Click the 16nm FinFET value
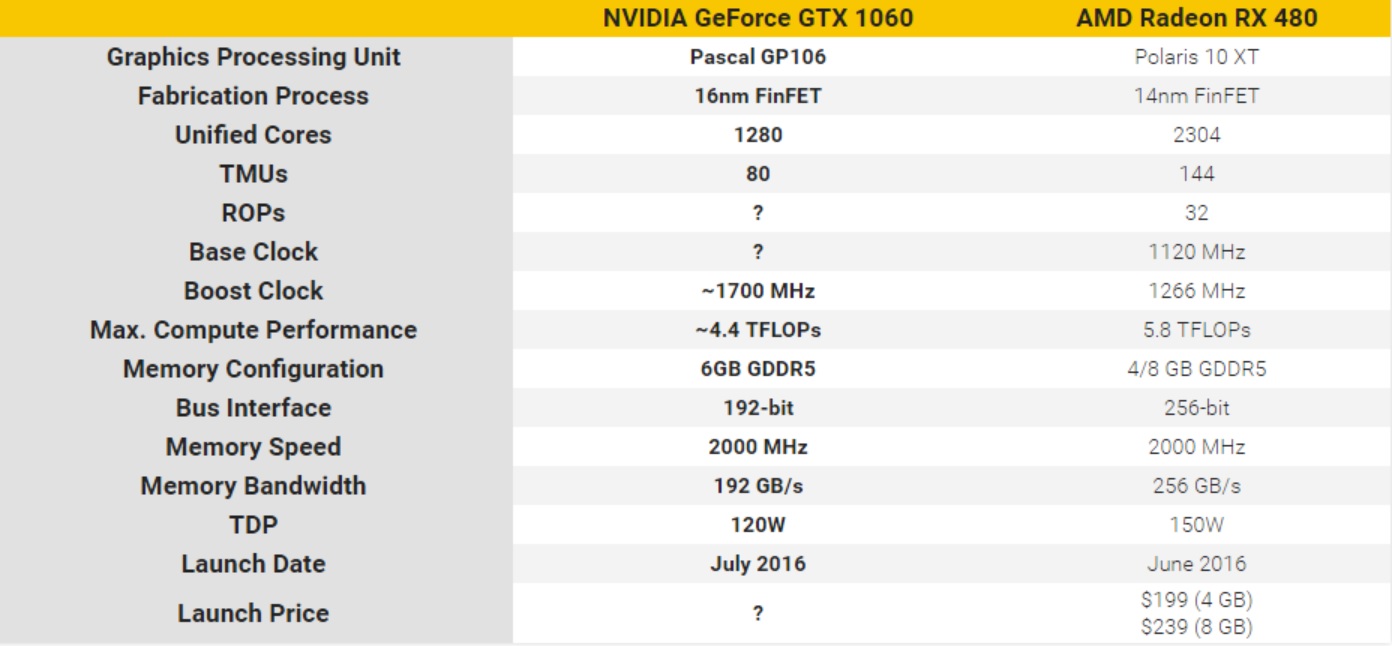The image size is (1392, 646). point(758,96)
